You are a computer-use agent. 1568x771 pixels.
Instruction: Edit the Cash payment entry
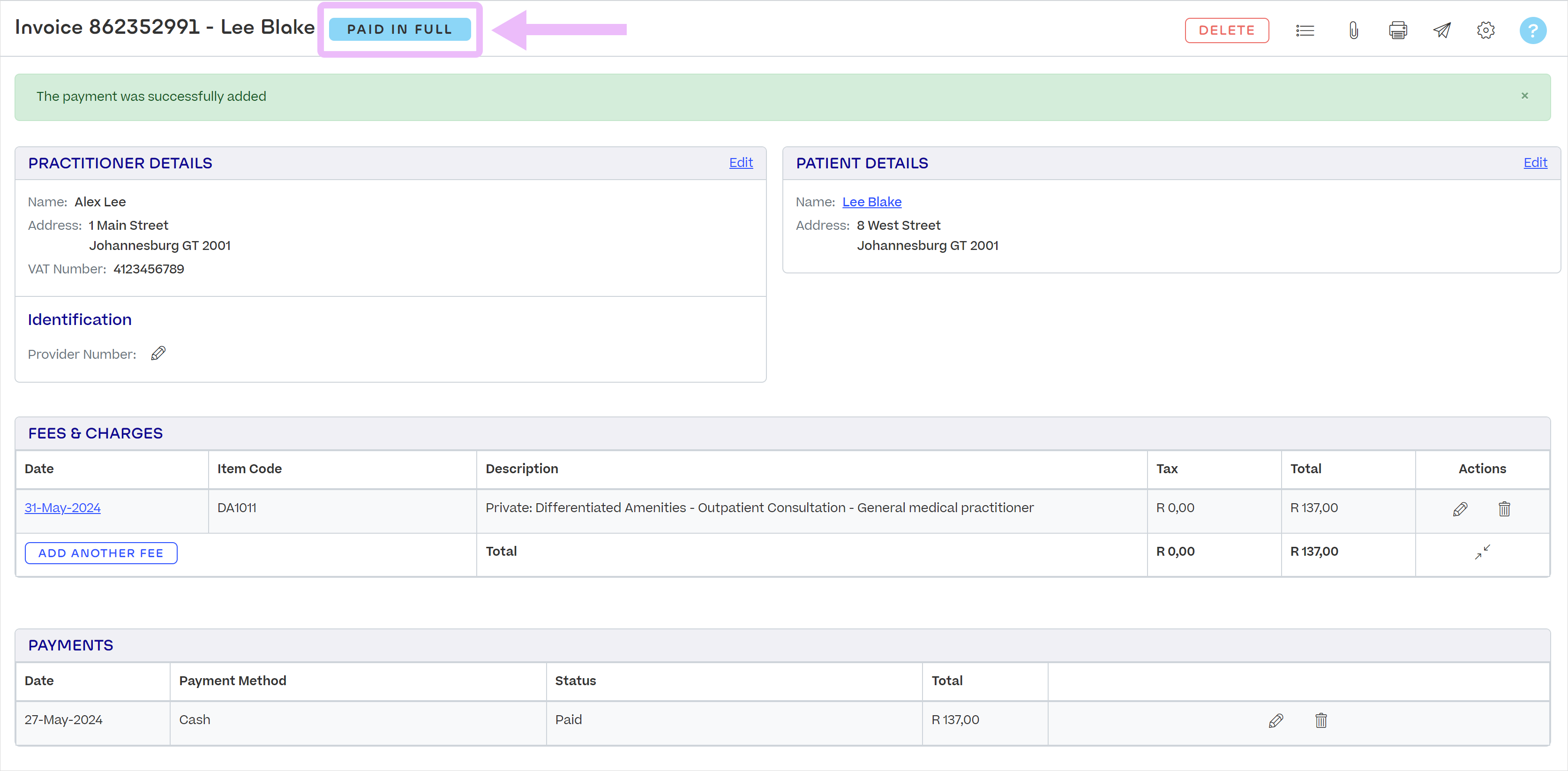click(x=1276, y=720)
